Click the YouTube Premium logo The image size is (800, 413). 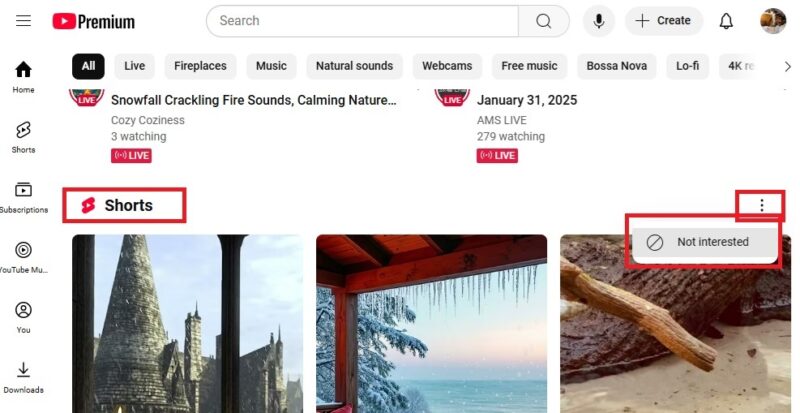(94, 21)
